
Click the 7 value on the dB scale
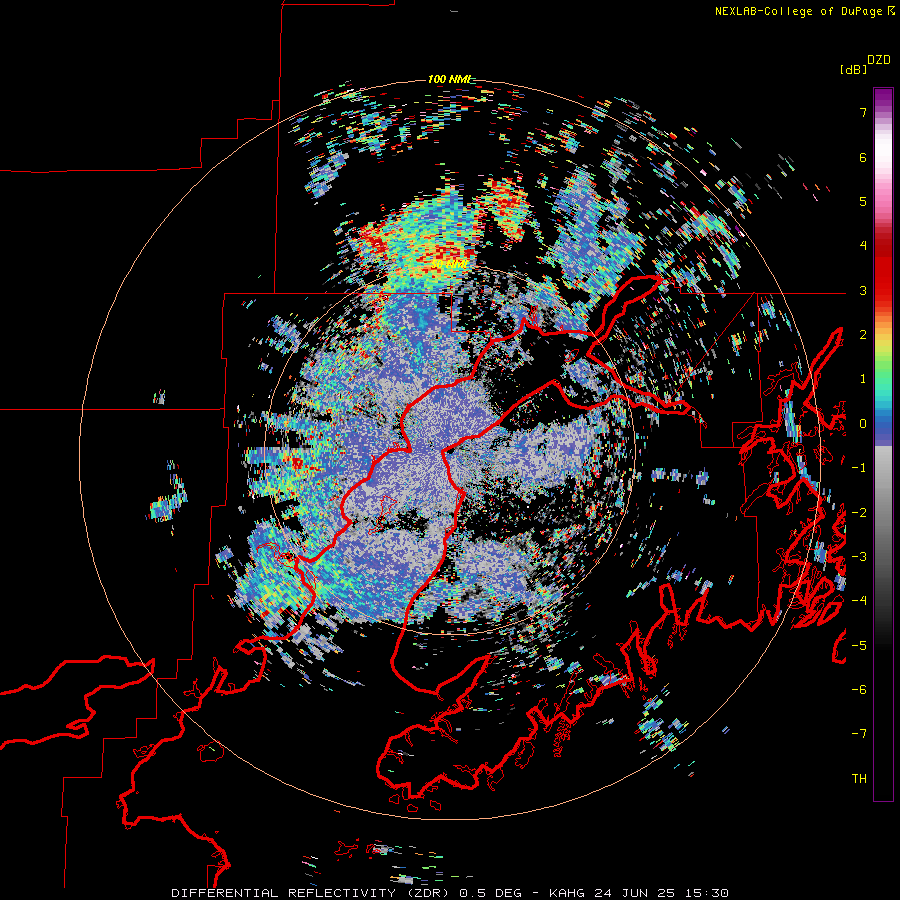863,112
